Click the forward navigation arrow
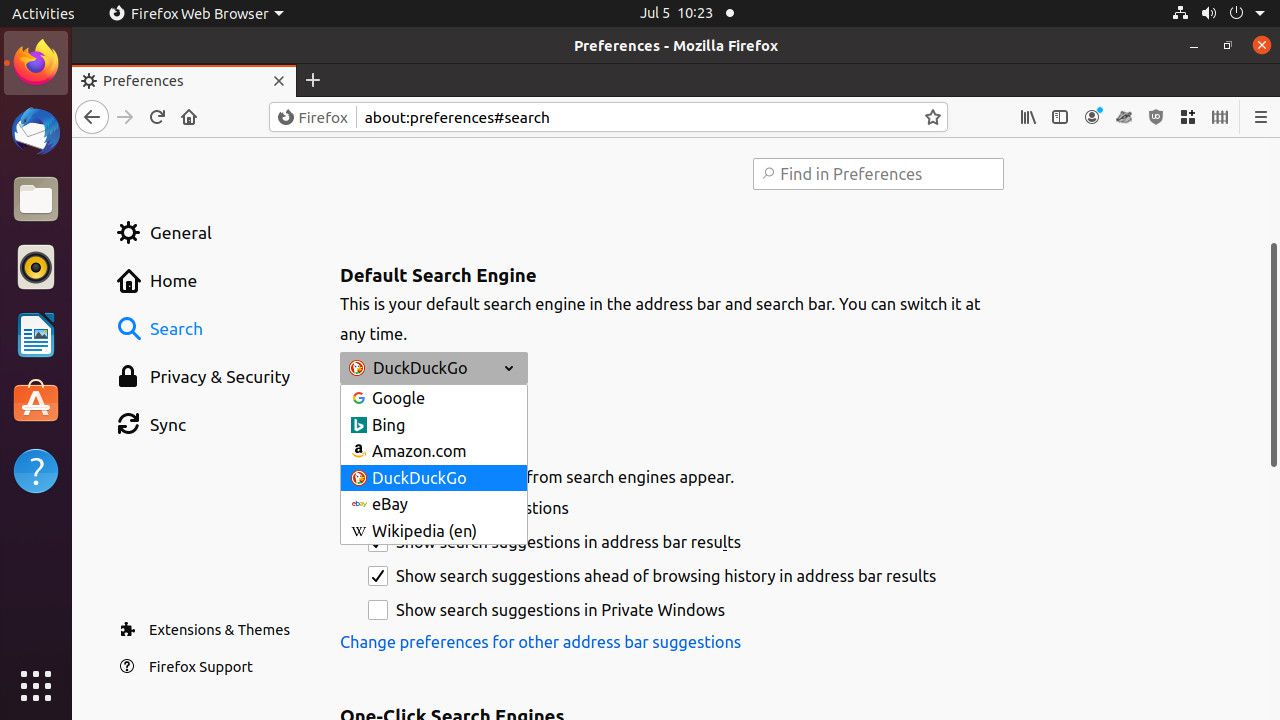This screenshot has width=1280, height=720. click(125, 117)
